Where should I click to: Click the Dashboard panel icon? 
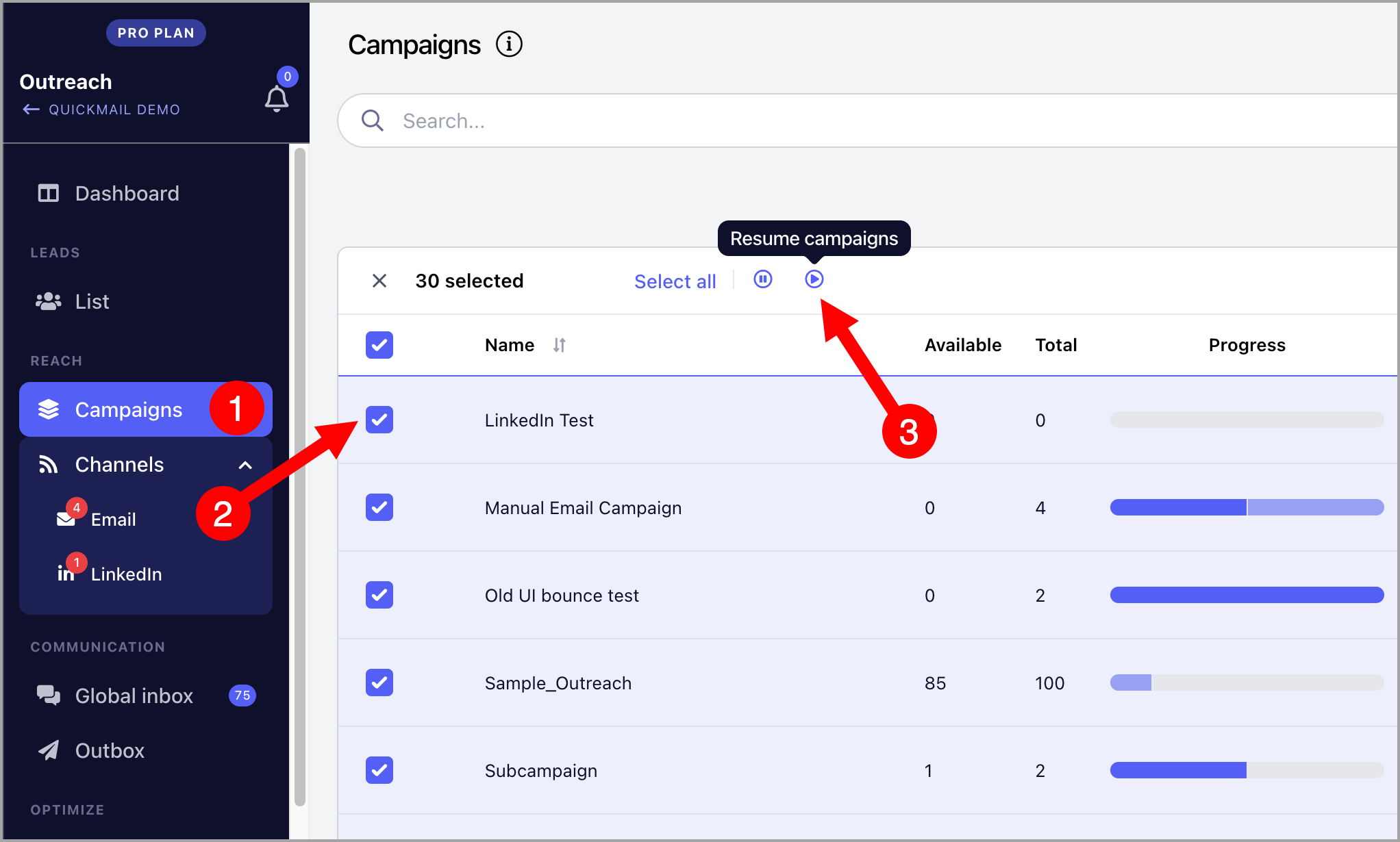(48, 194)
